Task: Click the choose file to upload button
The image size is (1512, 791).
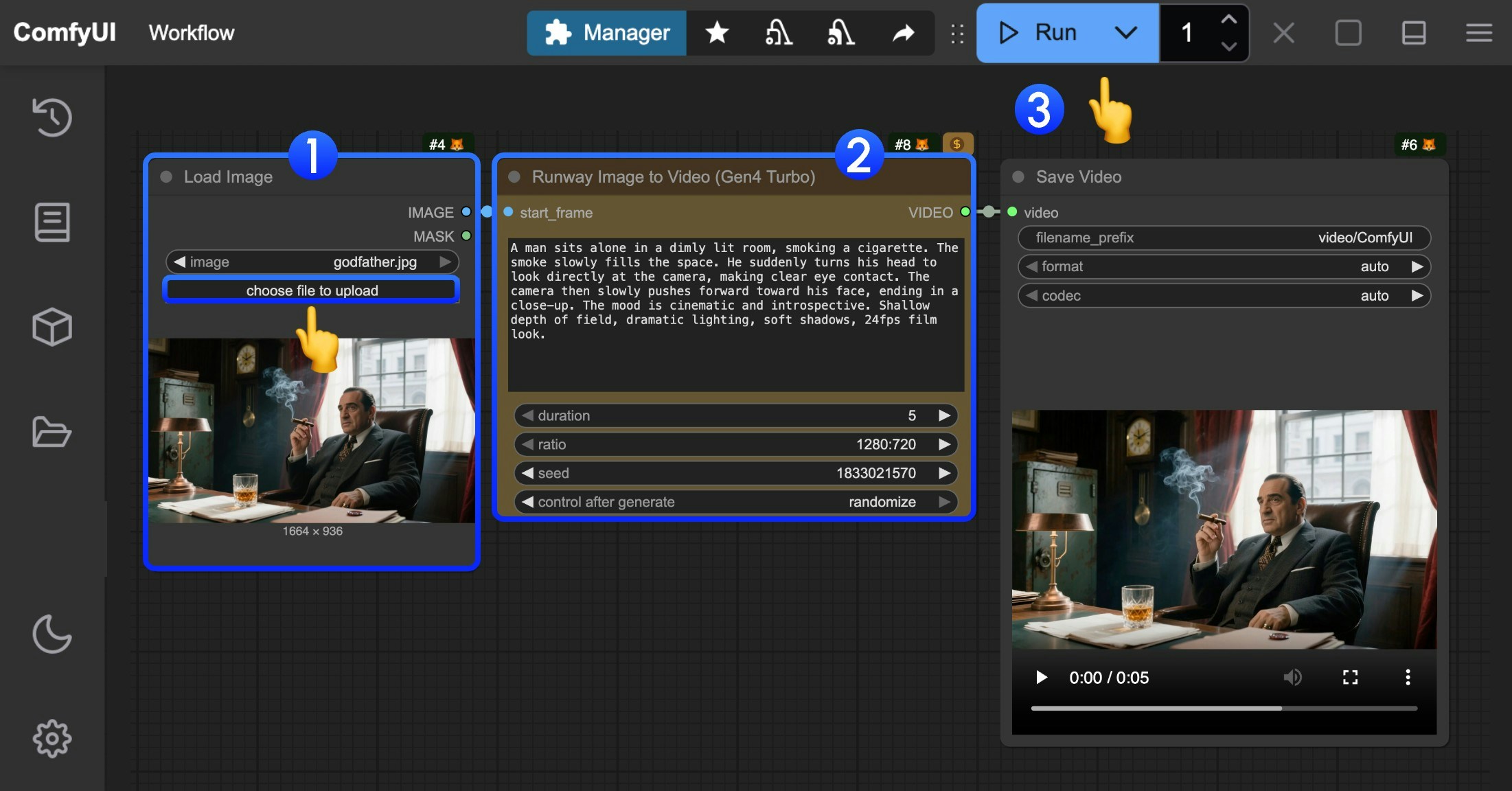Action: (311, 290)
